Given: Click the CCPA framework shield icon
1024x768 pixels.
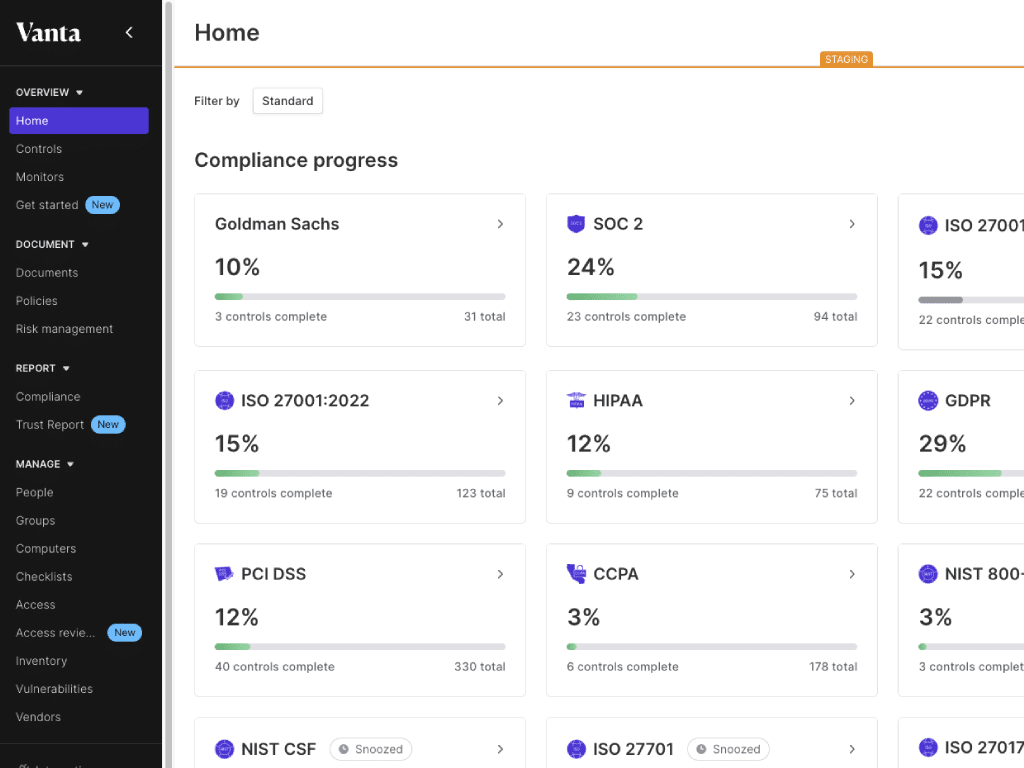Looking at the screenshot, I should 576,574.
